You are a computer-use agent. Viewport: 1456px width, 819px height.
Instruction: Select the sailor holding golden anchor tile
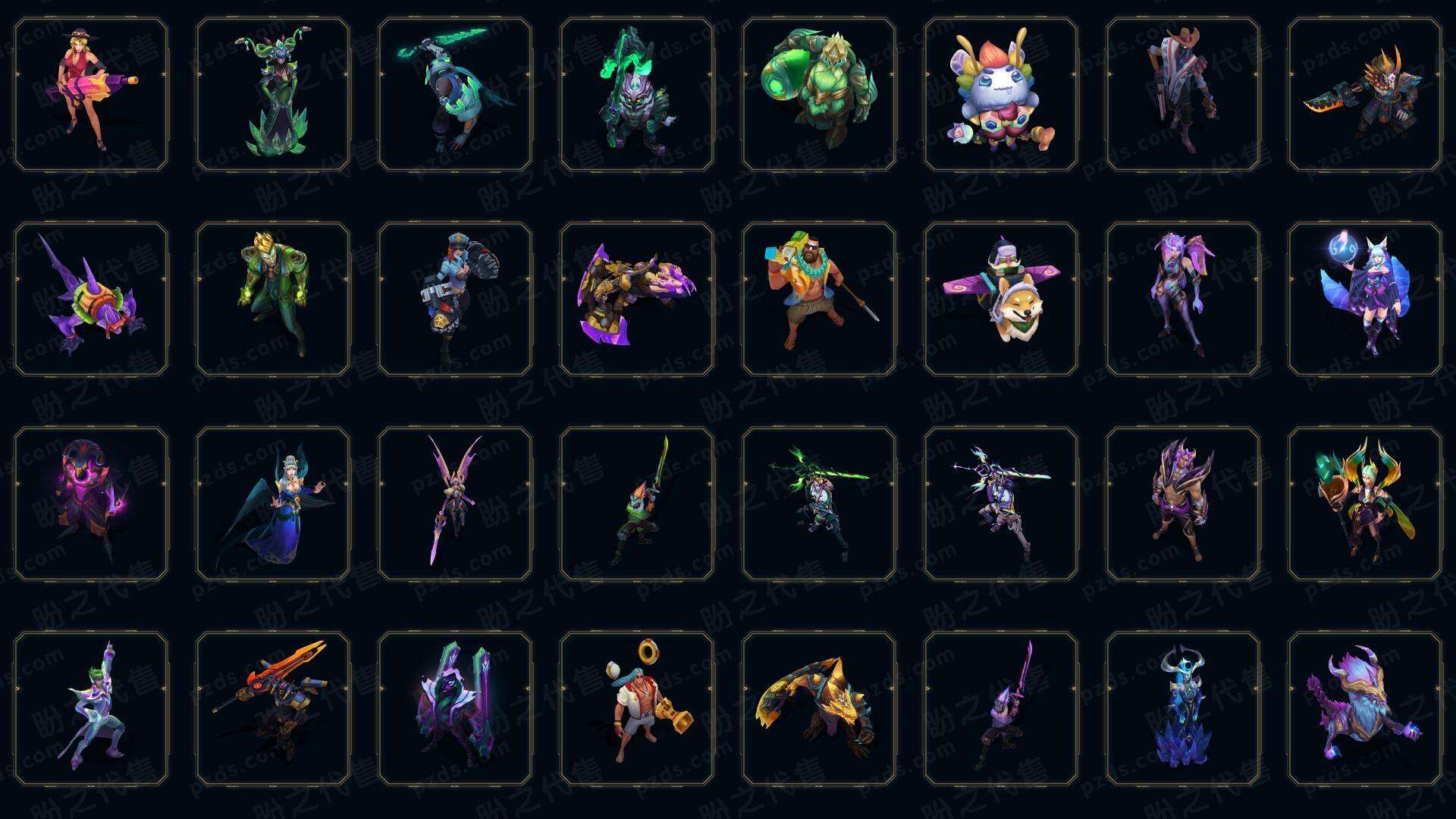click(637, 708)
